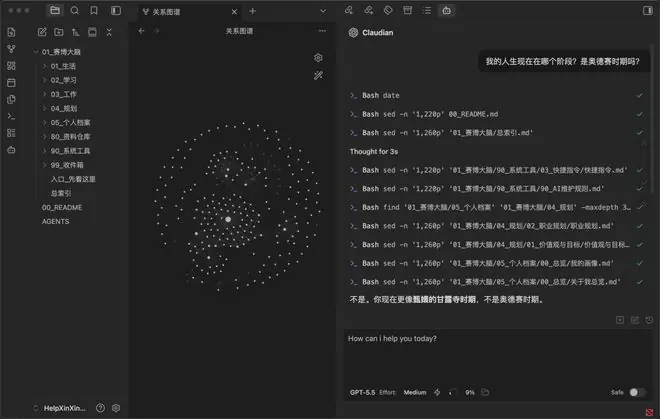Screen dimensions: 660x419
Task: Expand Bash sed 00_README.md call
Action: 497,114
